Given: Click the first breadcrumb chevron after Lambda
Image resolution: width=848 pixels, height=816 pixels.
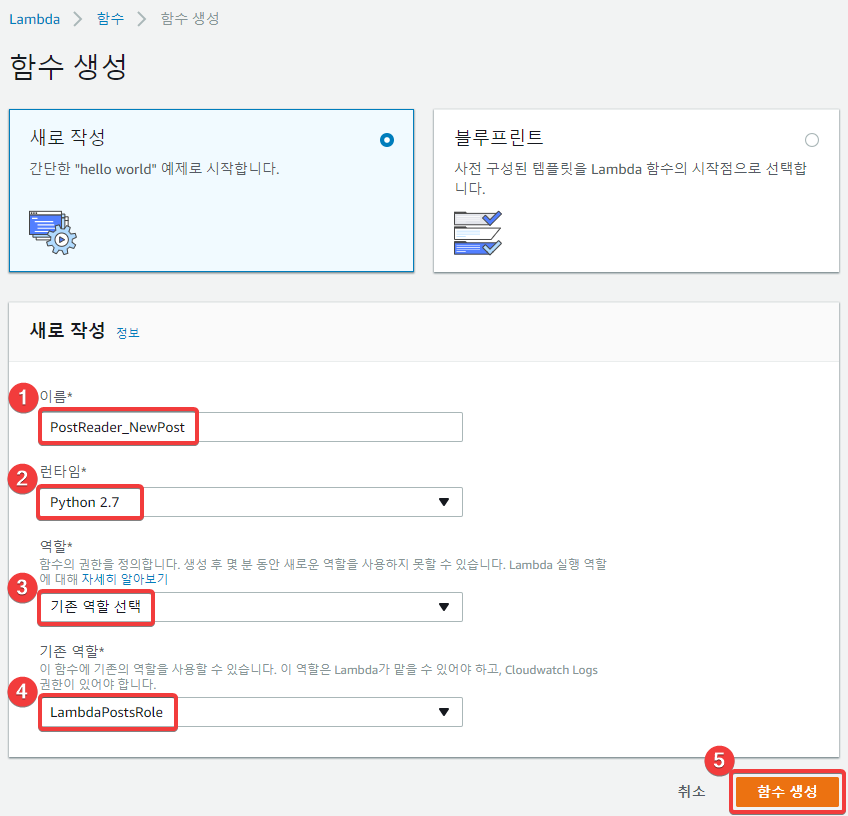Looking at the screenshot, I should tap(78, 19).
